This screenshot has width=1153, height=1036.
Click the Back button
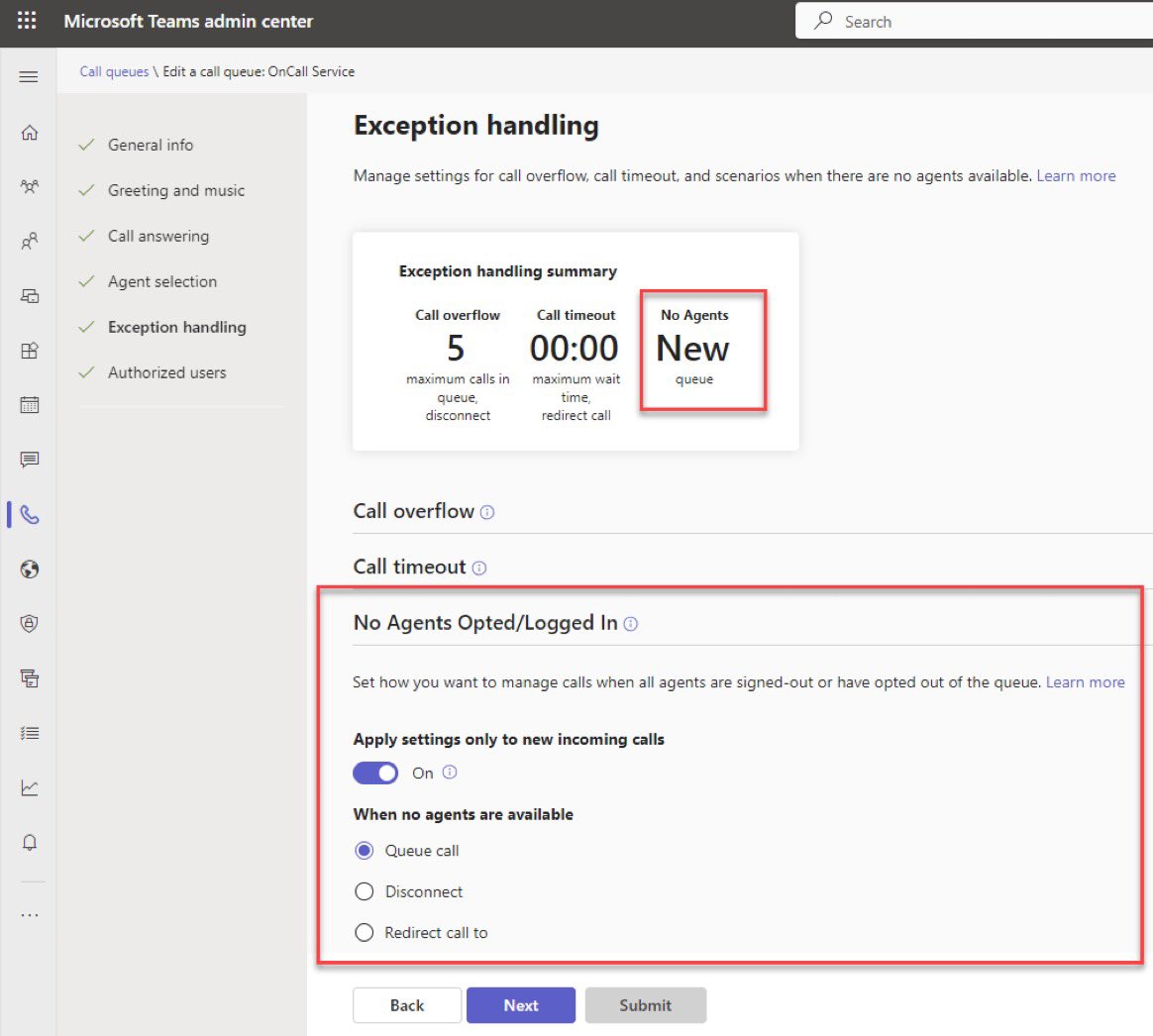point(407,1005)
